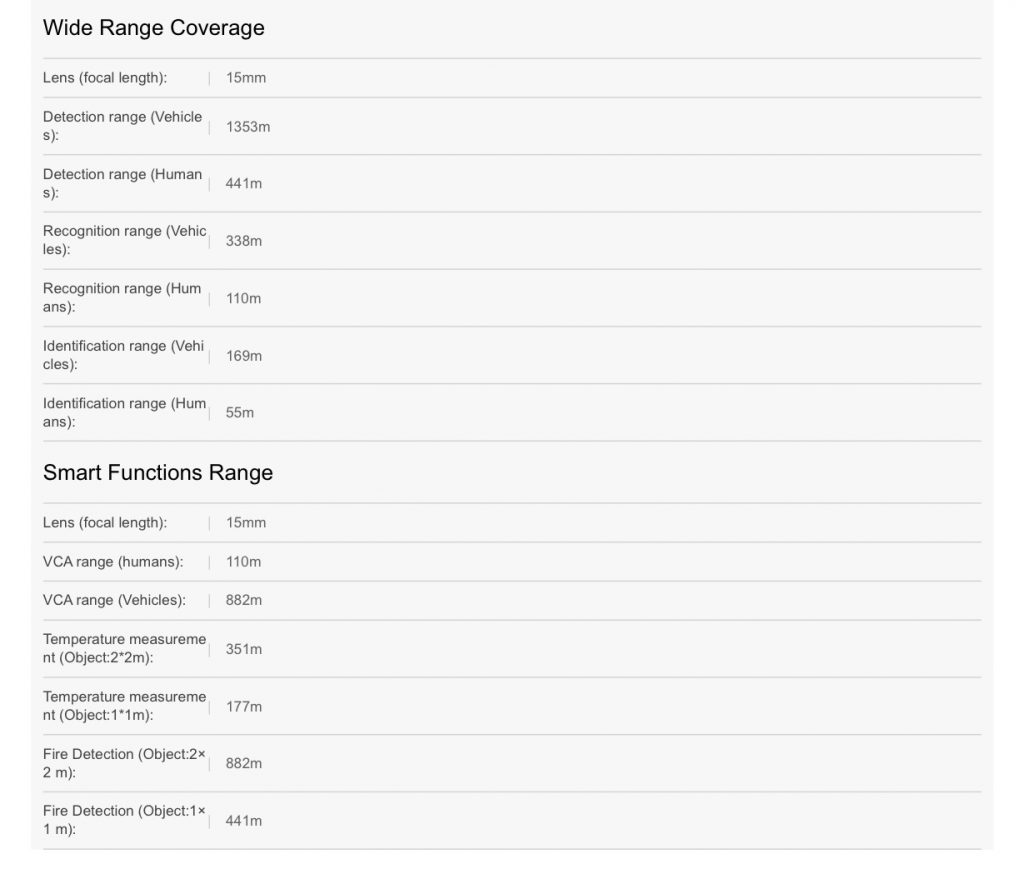Click Temperature measurement (Object:1*1m) label

point(124,706)
